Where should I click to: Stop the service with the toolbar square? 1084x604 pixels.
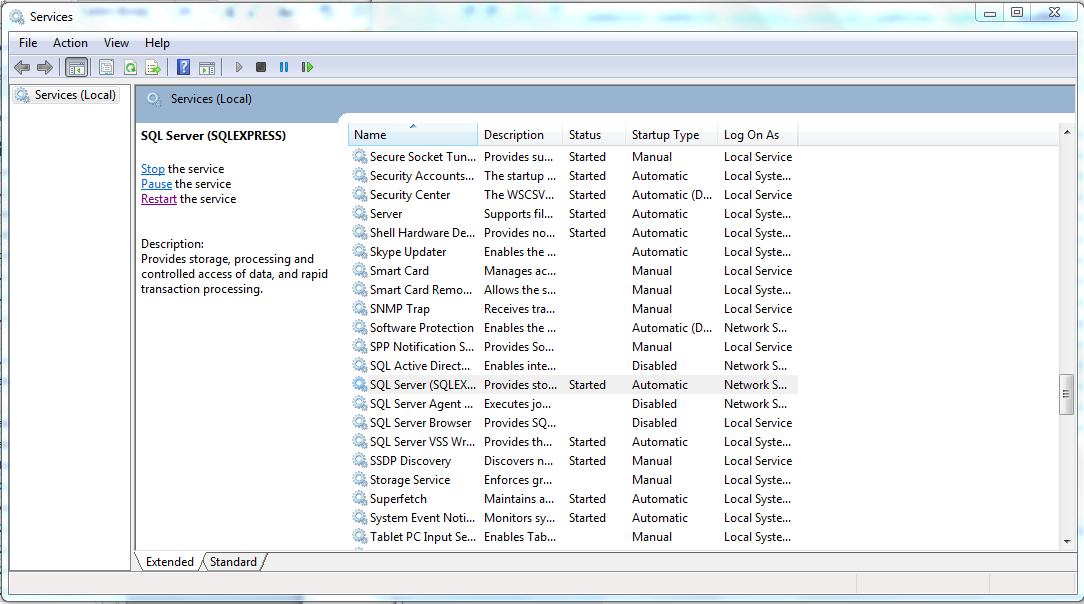point(261,67)
